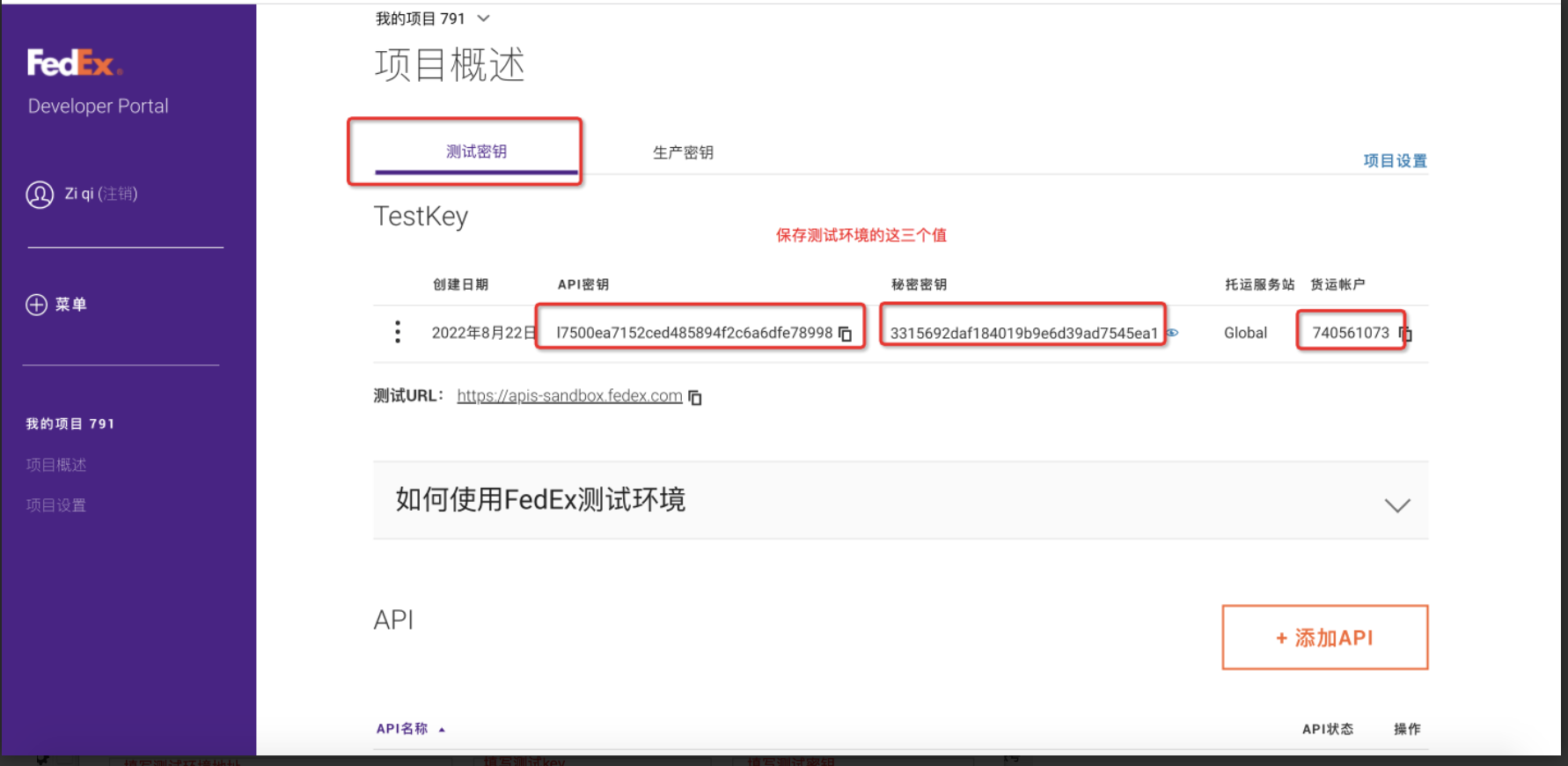Copy the shipping account number 740561073

[x=1405, y=334]
